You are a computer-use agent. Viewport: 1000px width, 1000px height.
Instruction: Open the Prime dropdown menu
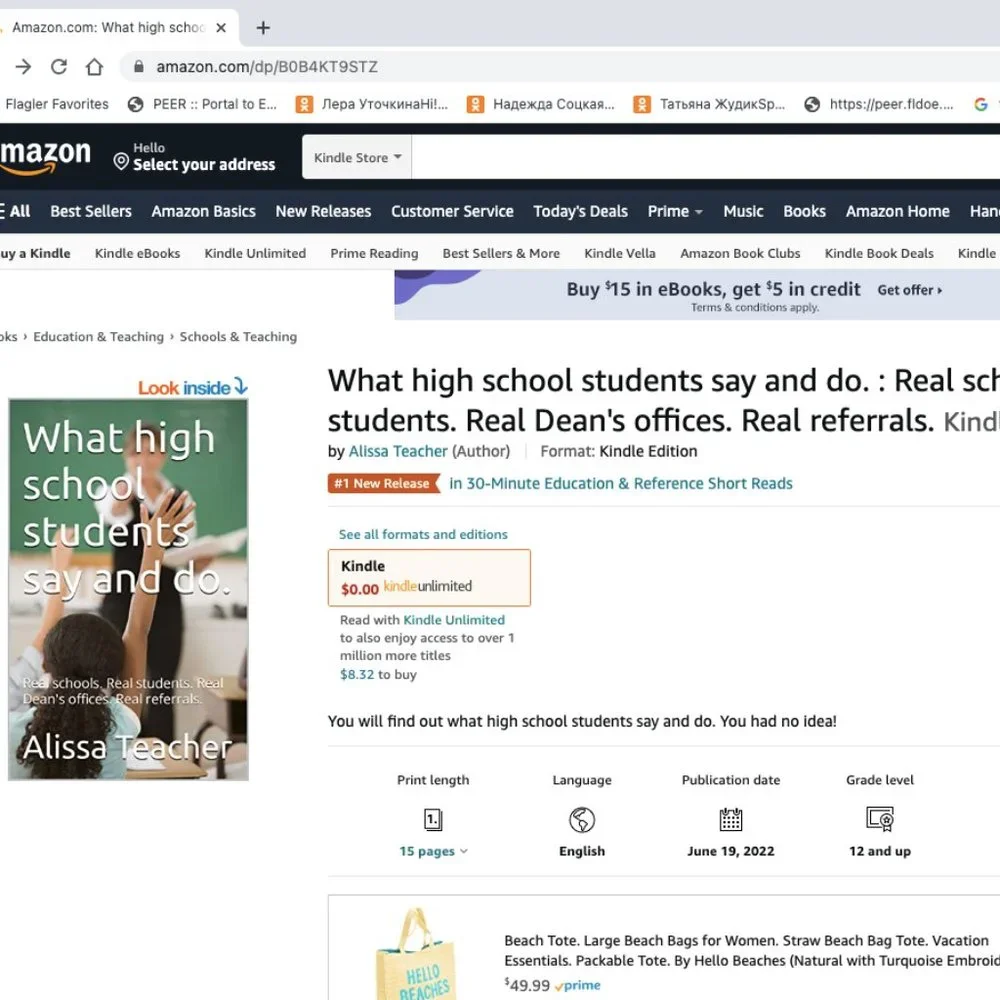674,212
